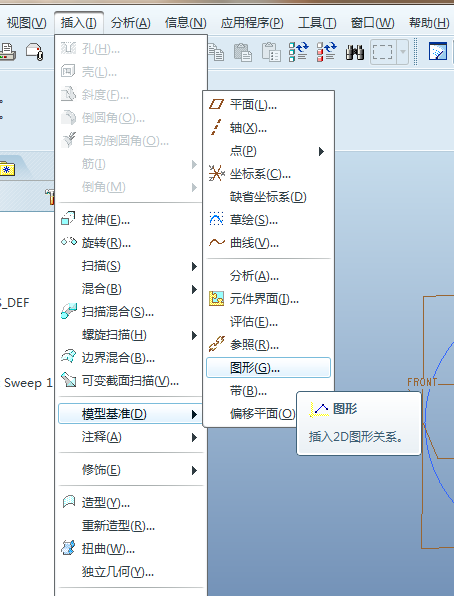Image resolution: width=454 pixels, height=596 pixels.
Task: Select 参照(R)... entry
Action: coord(268,345)
